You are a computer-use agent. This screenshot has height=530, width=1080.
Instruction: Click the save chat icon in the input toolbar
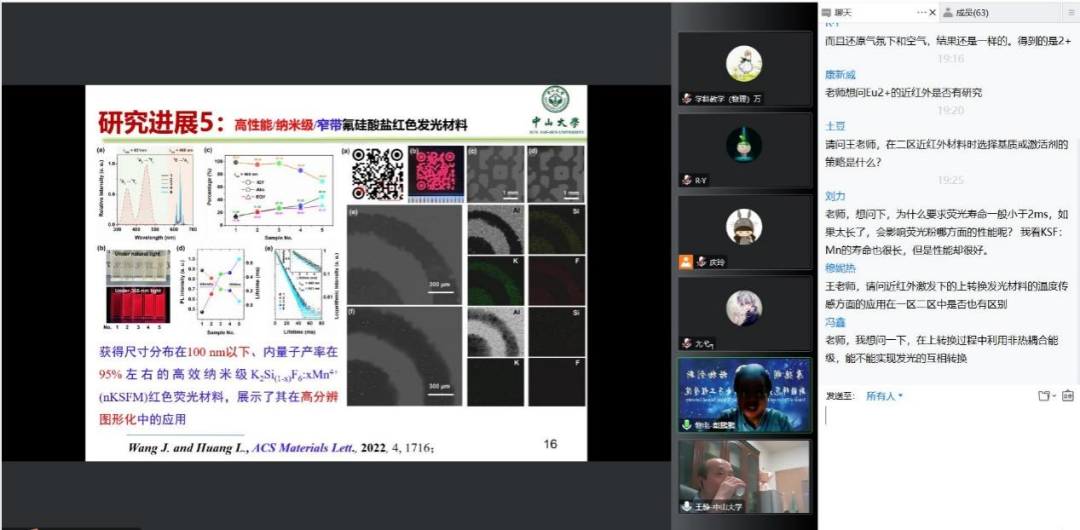pos(1067,396)
